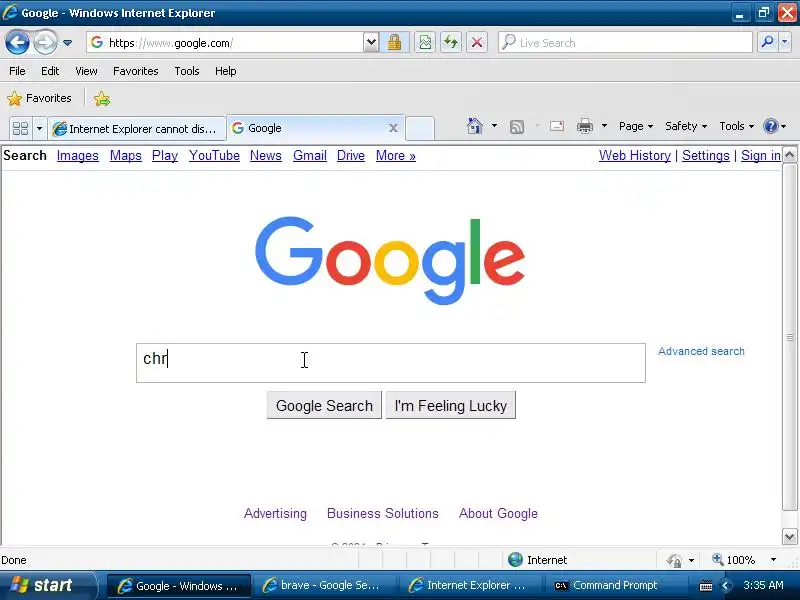Open the Gmail link
This screenshot has width=800, height=600.
click(310, 156)
